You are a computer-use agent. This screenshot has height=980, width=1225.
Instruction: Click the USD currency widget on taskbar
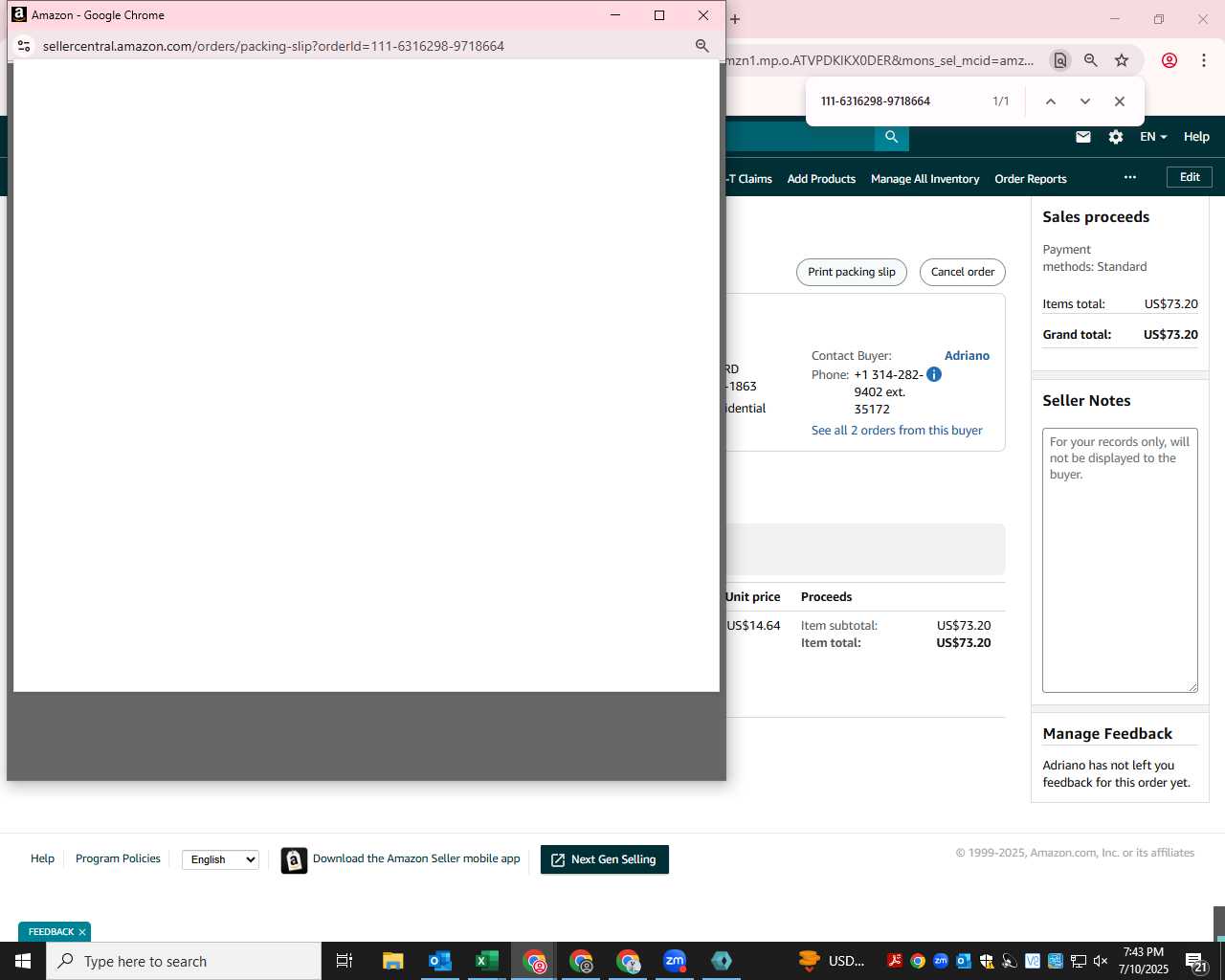point(831,961)
